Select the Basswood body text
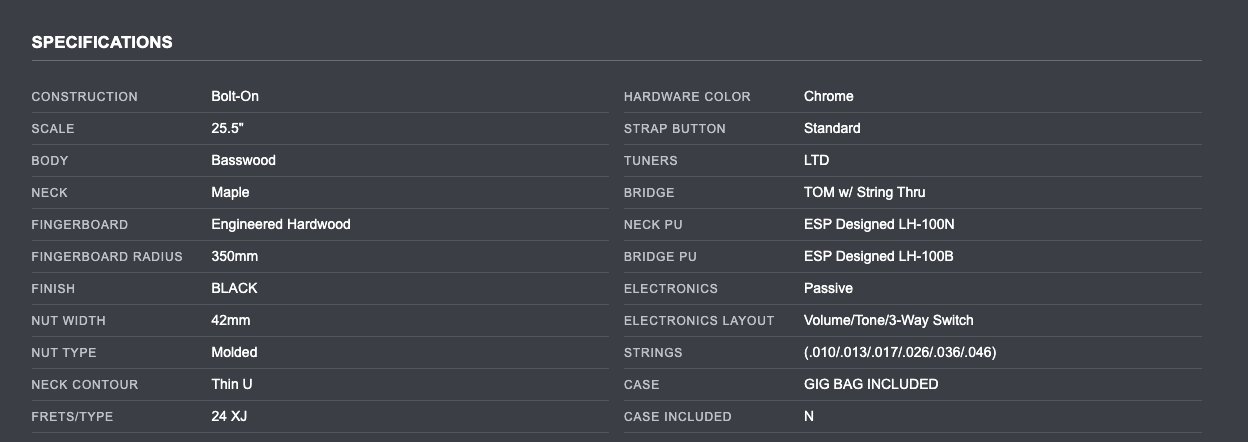The width and height of the screenshot is (1248, 442). 243,161
